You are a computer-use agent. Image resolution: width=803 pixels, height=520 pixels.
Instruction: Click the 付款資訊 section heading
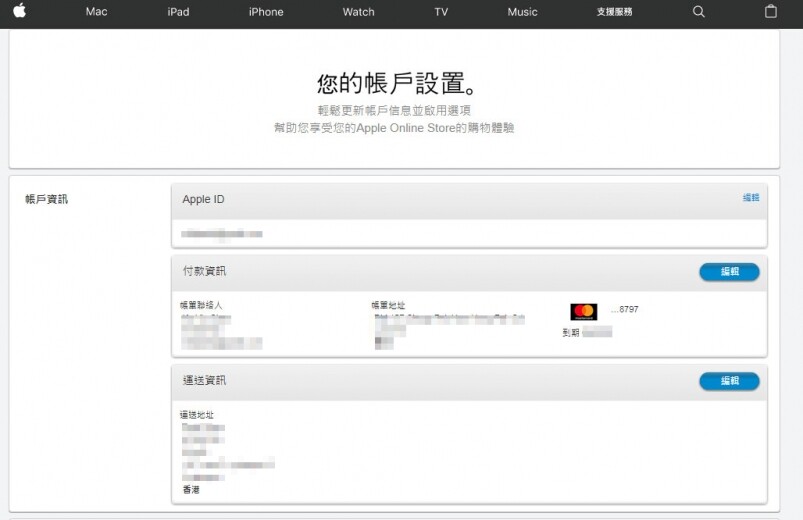(204, 271)
